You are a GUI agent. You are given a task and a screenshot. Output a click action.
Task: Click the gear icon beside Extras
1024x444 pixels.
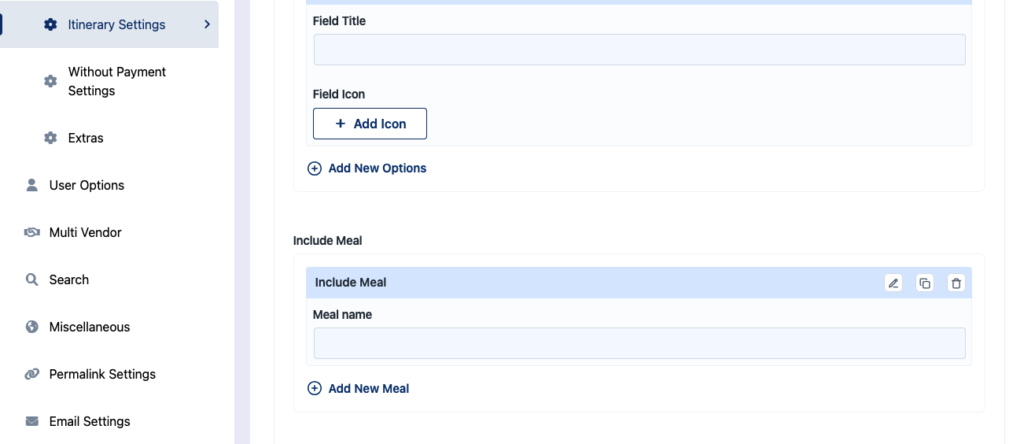(x=50, y=138)
